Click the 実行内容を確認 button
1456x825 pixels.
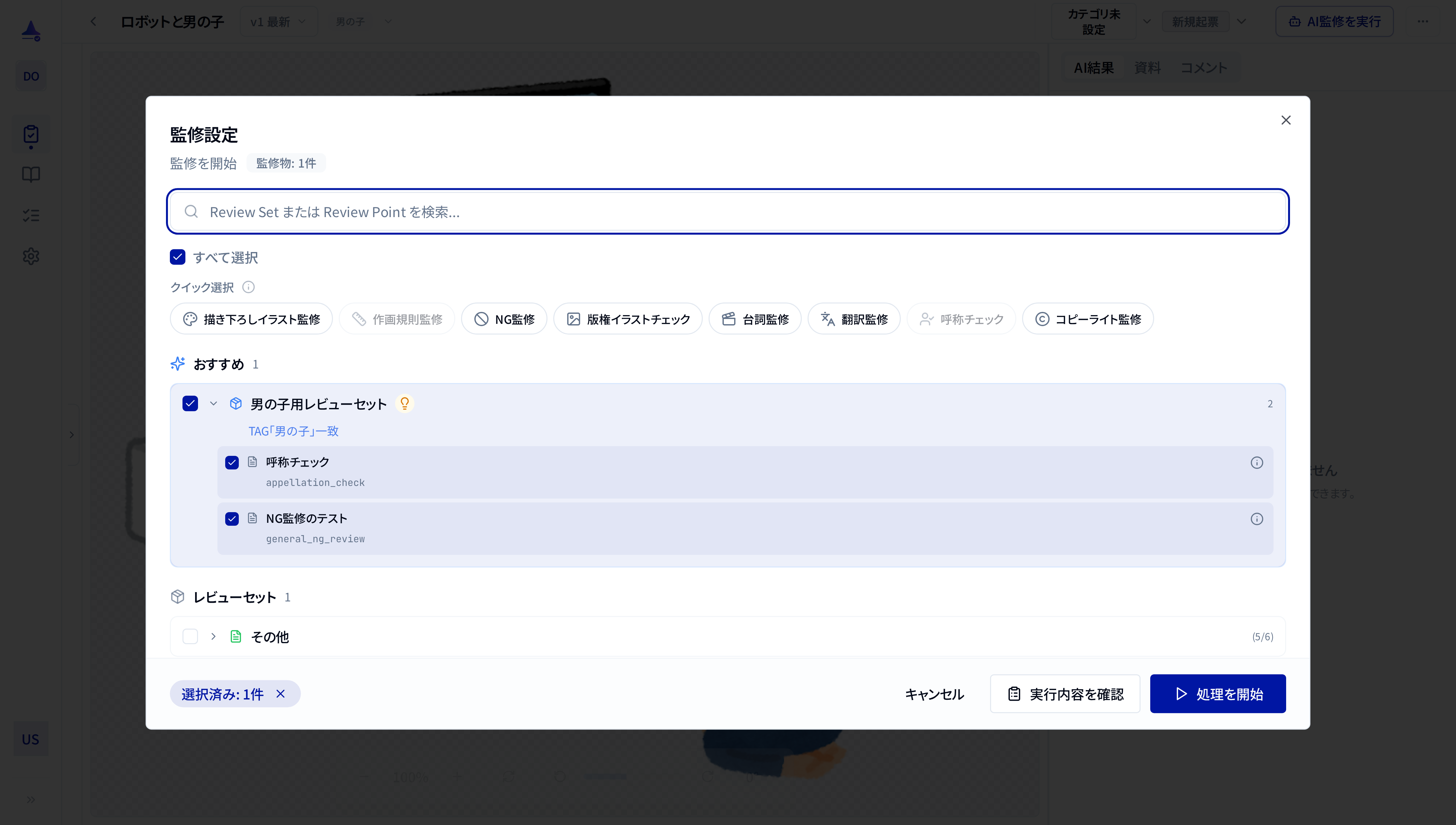click(1065, 694)
